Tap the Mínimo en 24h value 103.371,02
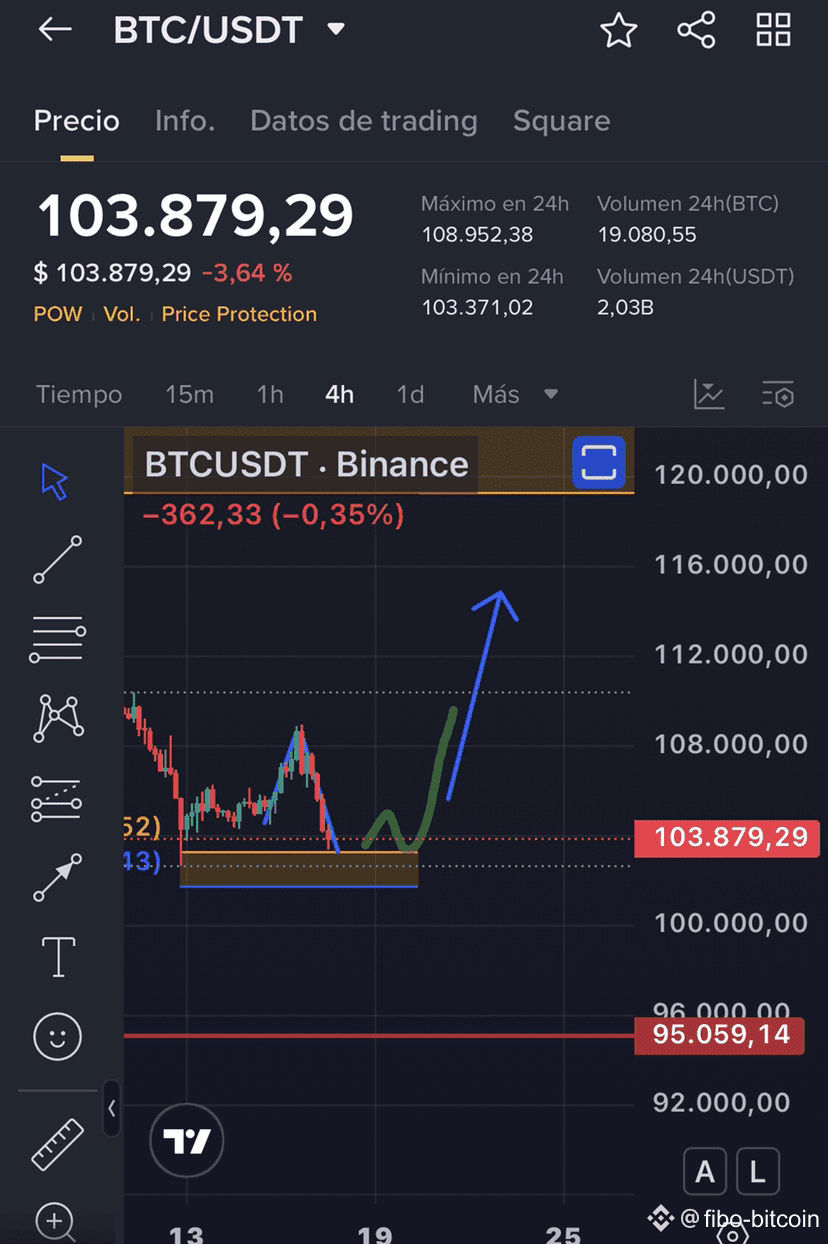Image resolution: width=828 pixels, height=1244 pixels. [476, 307]
